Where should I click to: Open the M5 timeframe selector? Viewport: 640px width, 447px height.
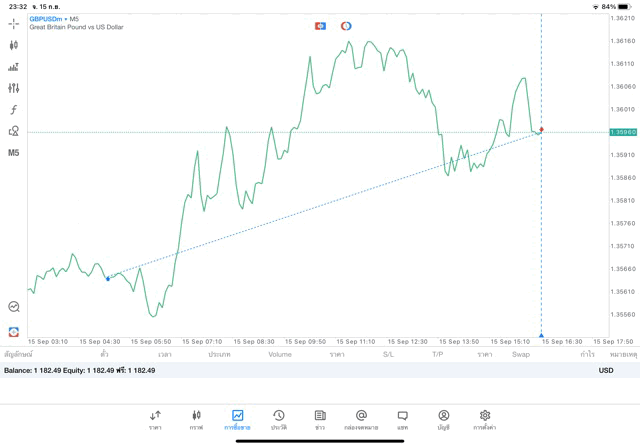pos(14,153)
